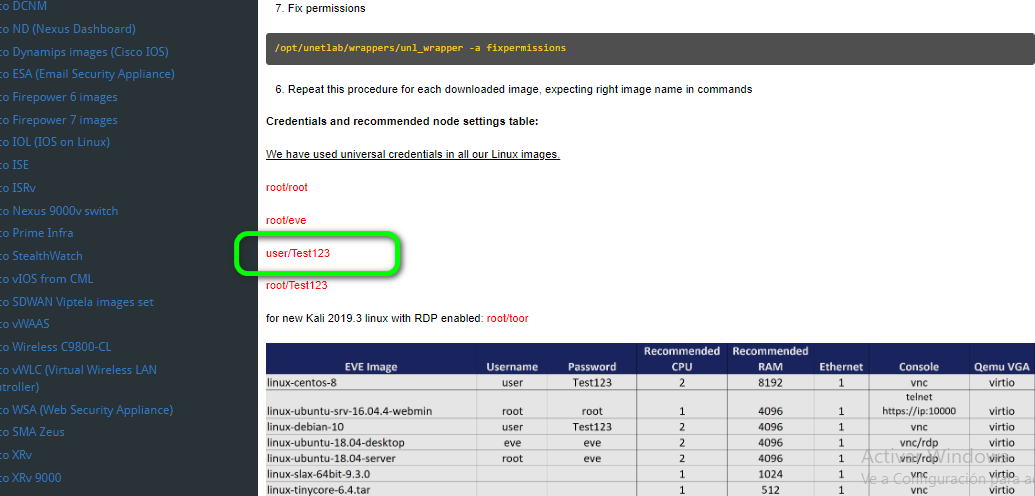This screenshot has height=496, width=1035.
Task: Open the Wireless C9800-CL link
Action: pyautogui.click(x=61, y=347)
